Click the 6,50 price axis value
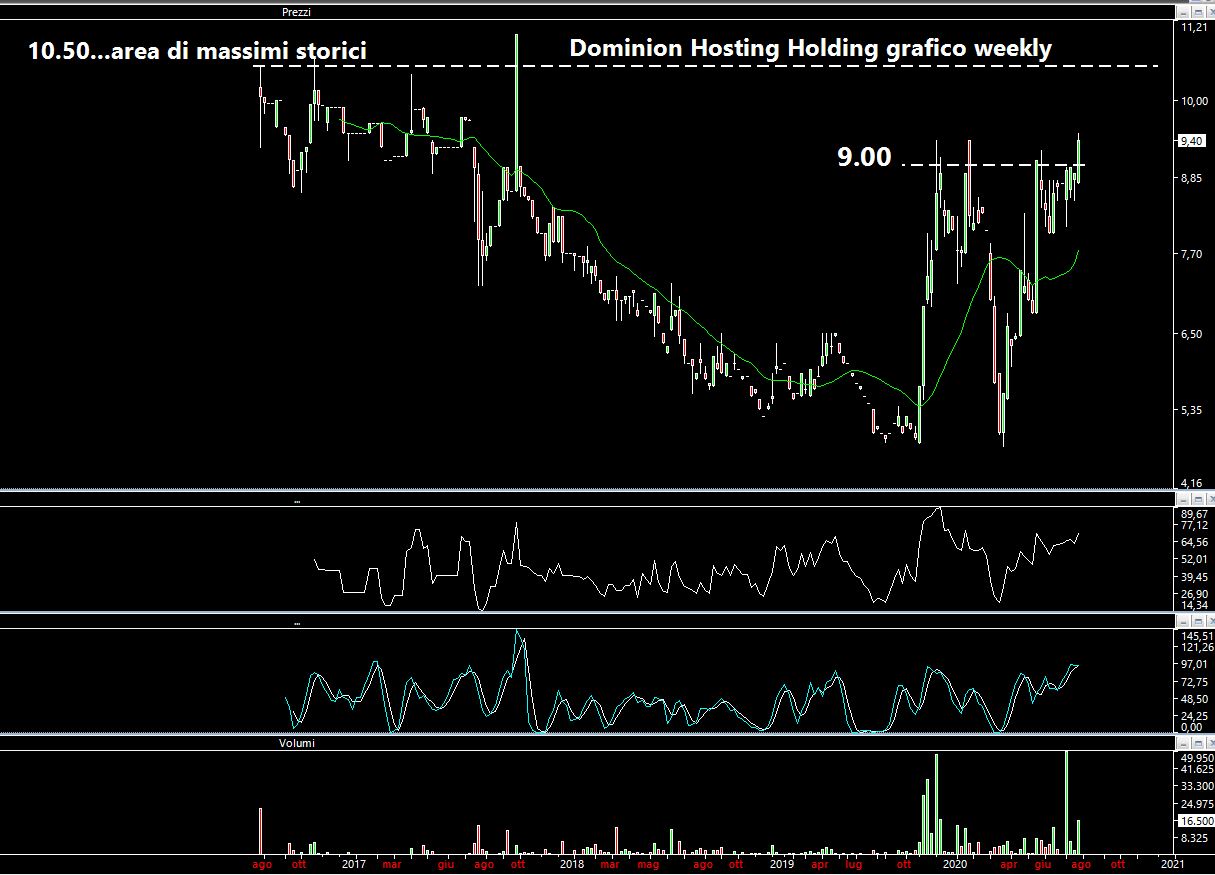Image resolution: width=1215 pixels, height=875 pixels. click(x=1192, y=334)
